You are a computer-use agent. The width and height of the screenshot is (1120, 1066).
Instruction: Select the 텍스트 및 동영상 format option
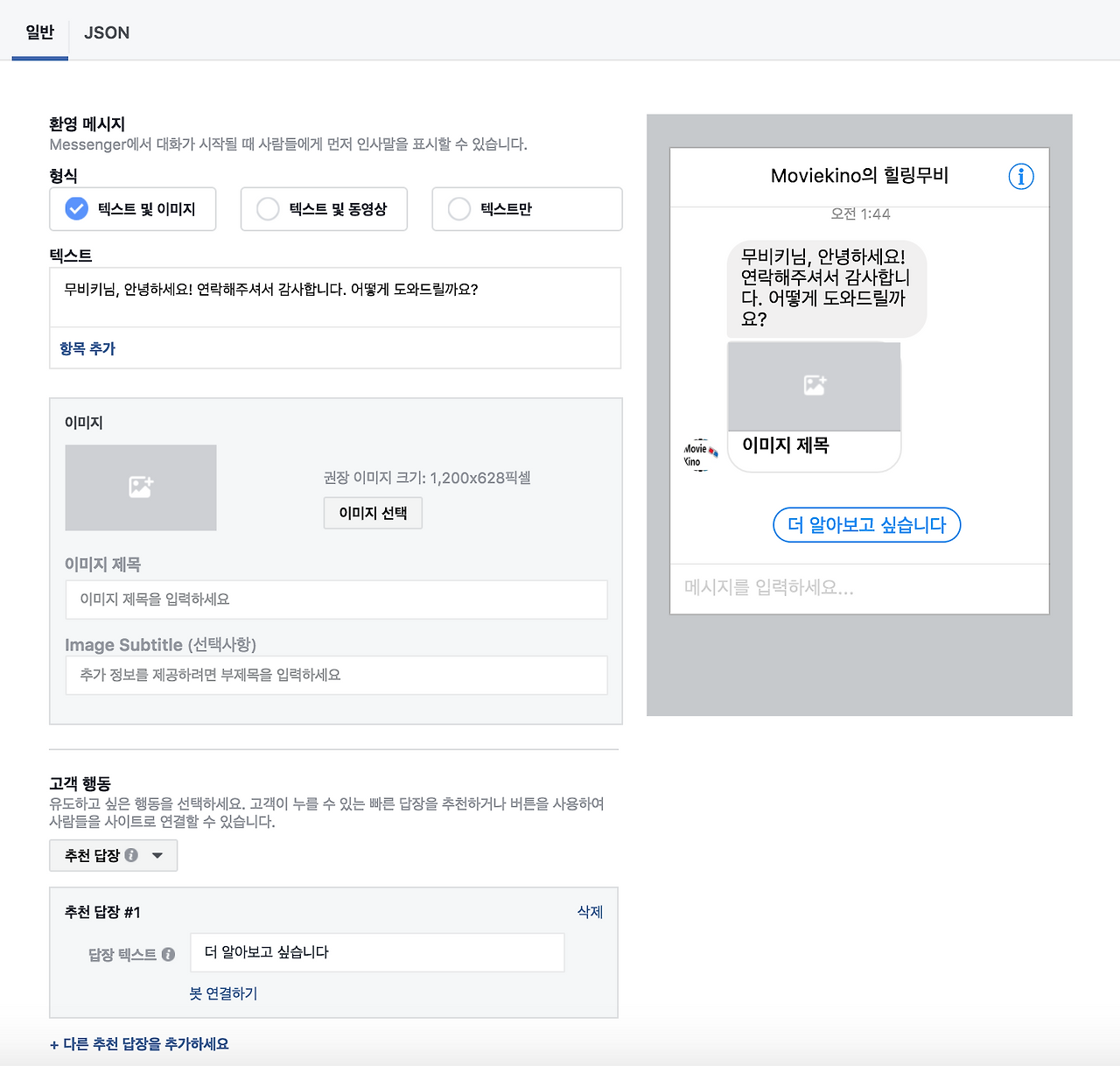(268, 209)
